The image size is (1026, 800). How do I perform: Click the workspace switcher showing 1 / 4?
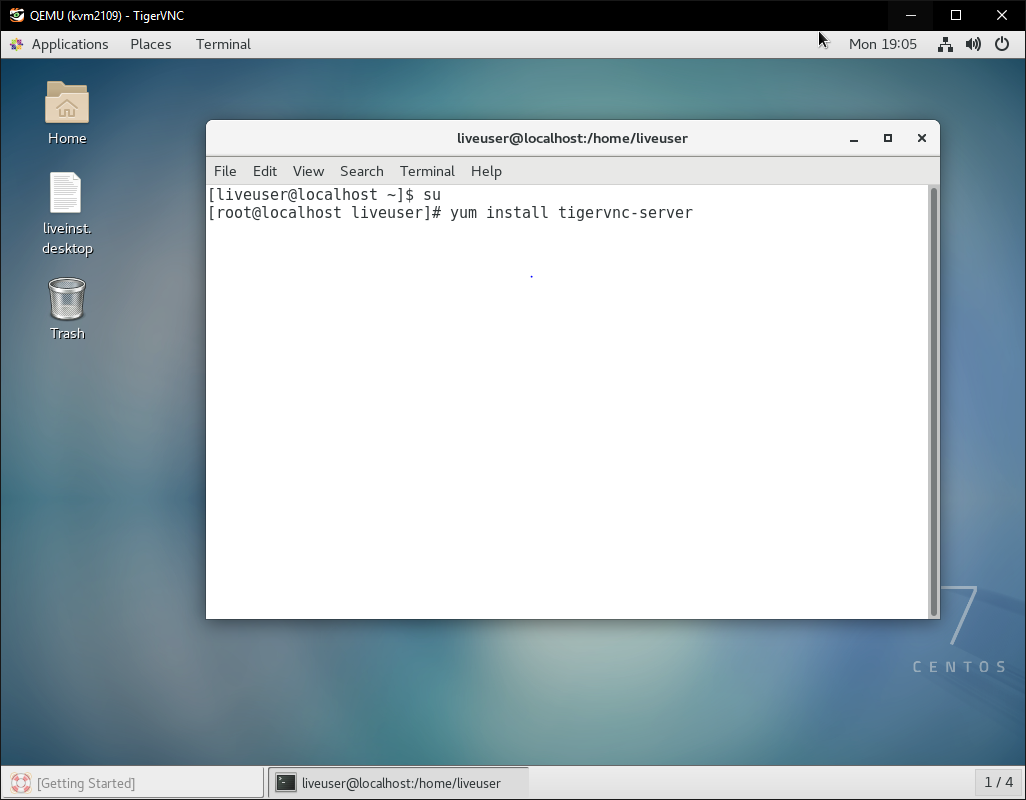[998, 782]
